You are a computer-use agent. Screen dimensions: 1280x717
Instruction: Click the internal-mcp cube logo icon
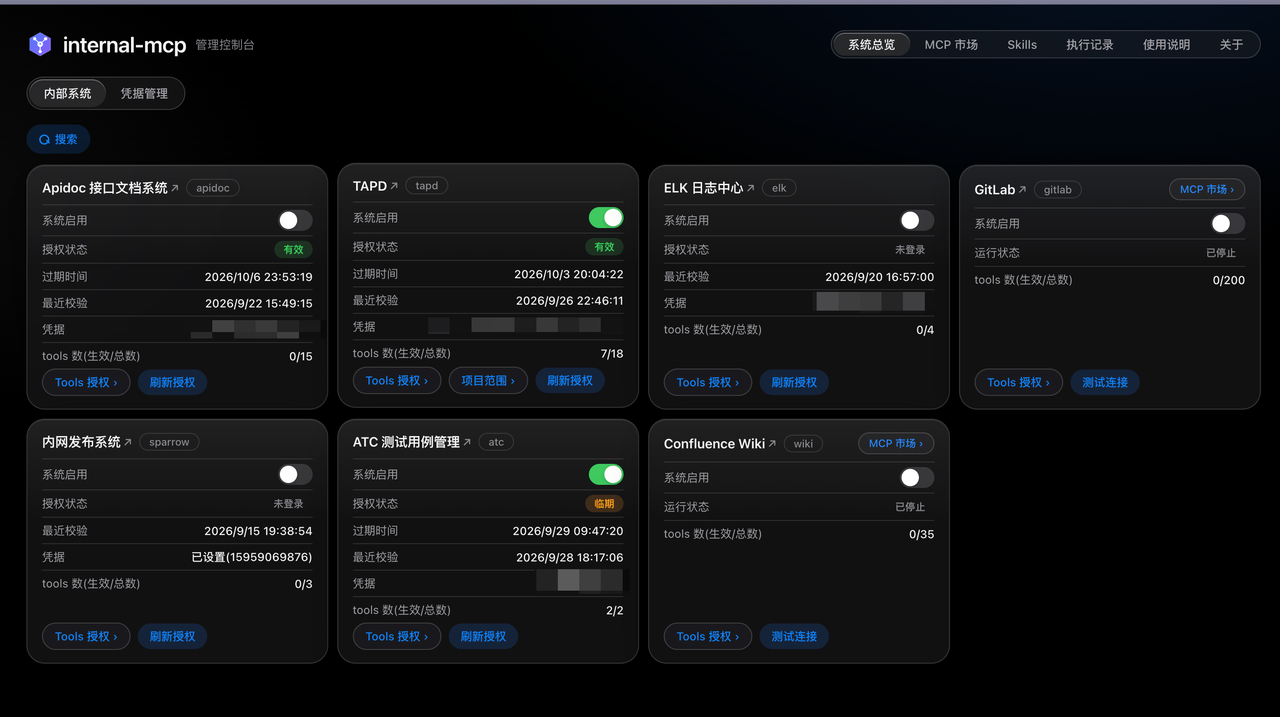pyautogui.click(x=40, y=44)
